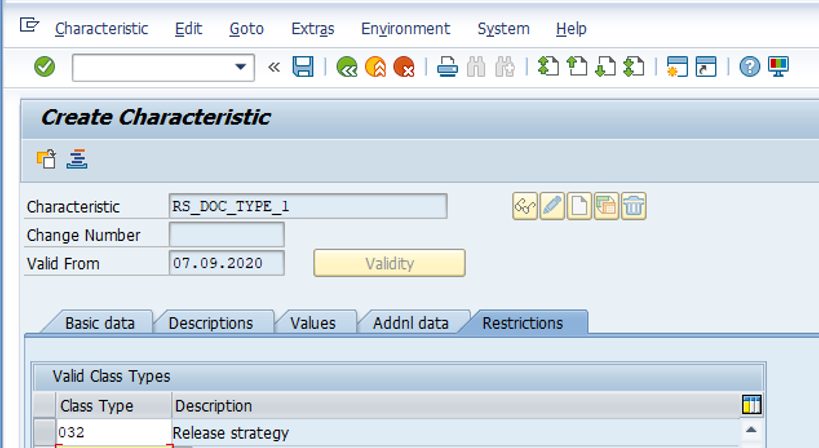Go to the First Page icon
The width and height of the screenshot is (819, 448).
(x=548, y=67)
